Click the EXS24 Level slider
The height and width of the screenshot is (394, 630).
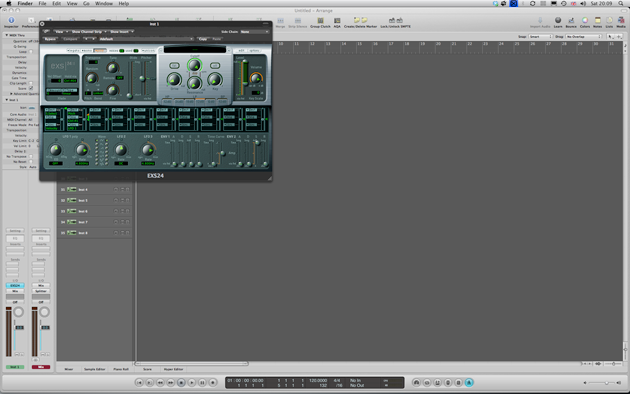[x=245, y=73]
